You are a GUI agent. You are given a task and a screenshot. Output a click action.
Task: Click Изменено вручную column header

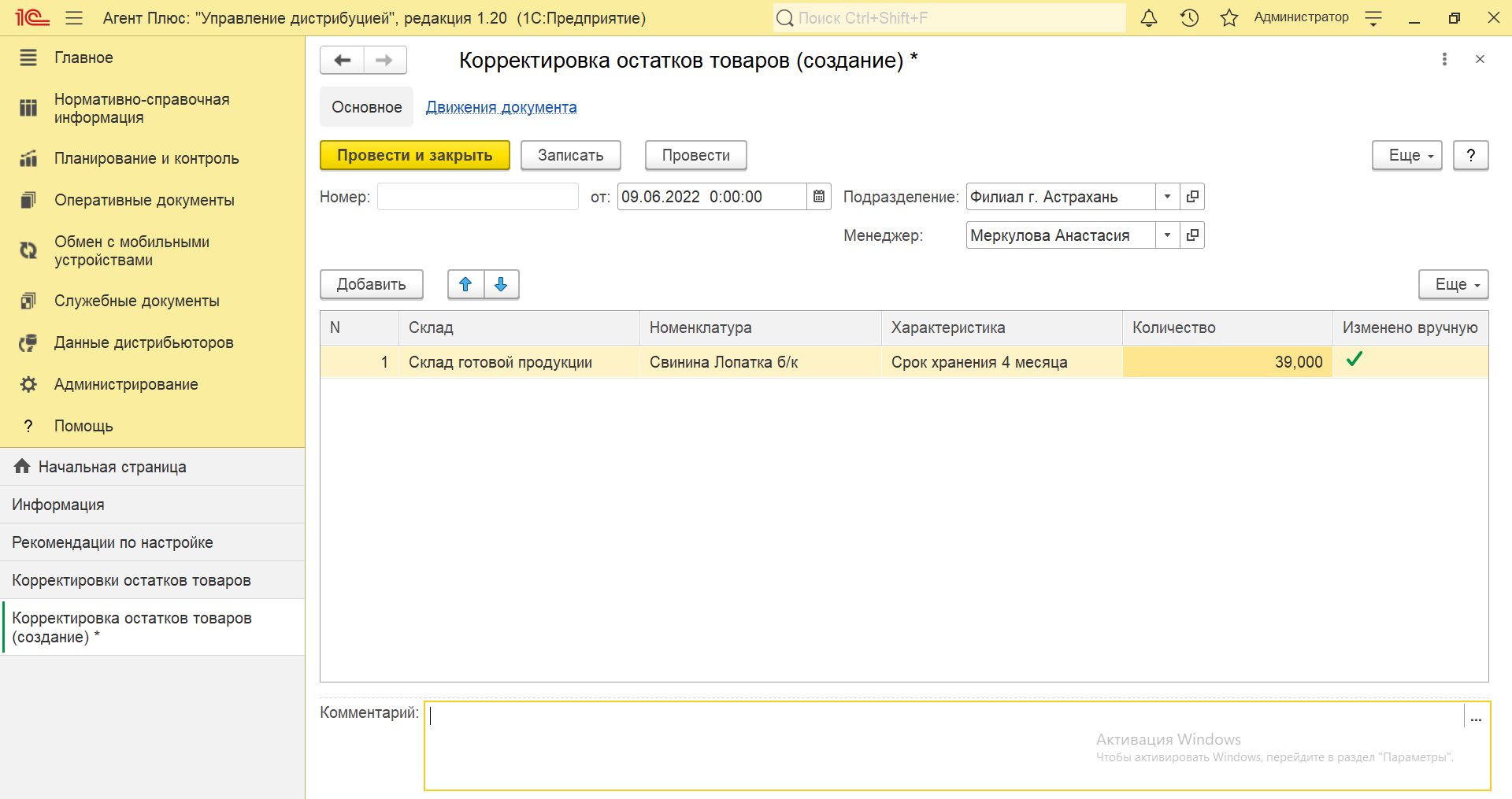(1410, 327)
